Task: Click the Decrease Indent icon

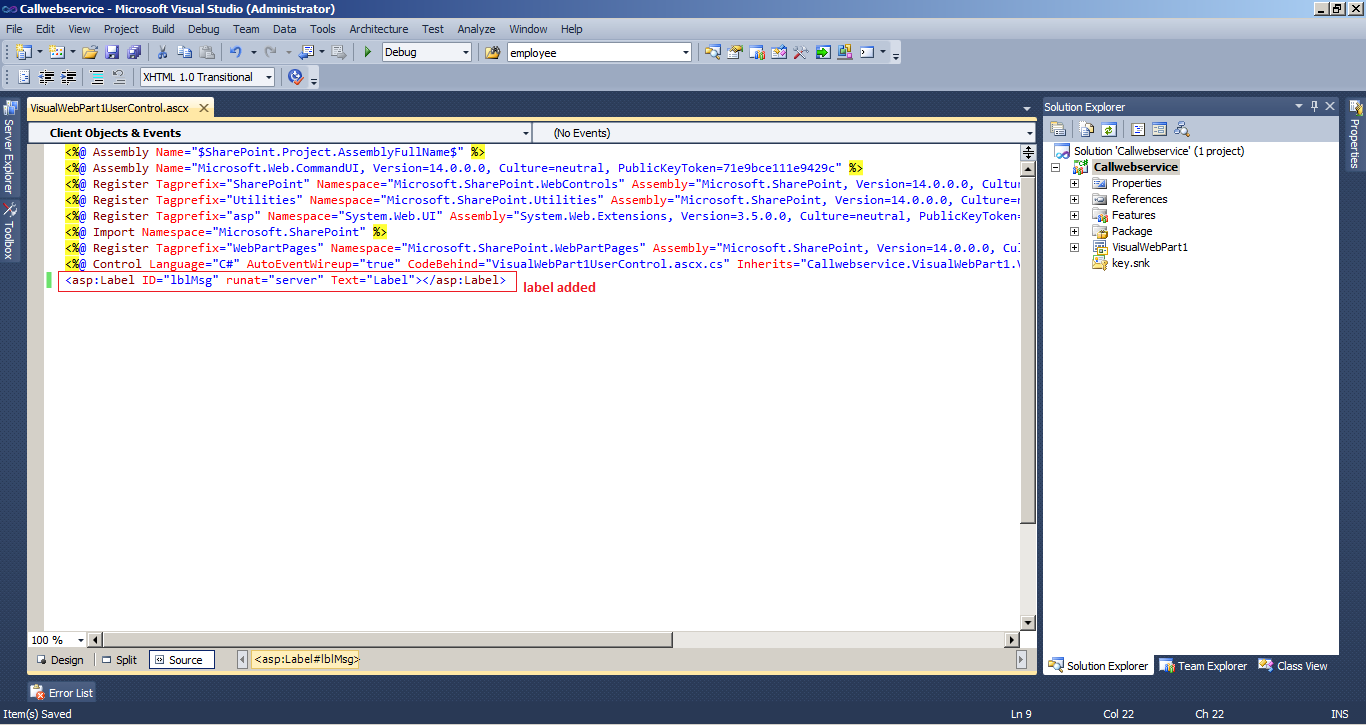Action: pyautogui.click(x=46, y=77)
